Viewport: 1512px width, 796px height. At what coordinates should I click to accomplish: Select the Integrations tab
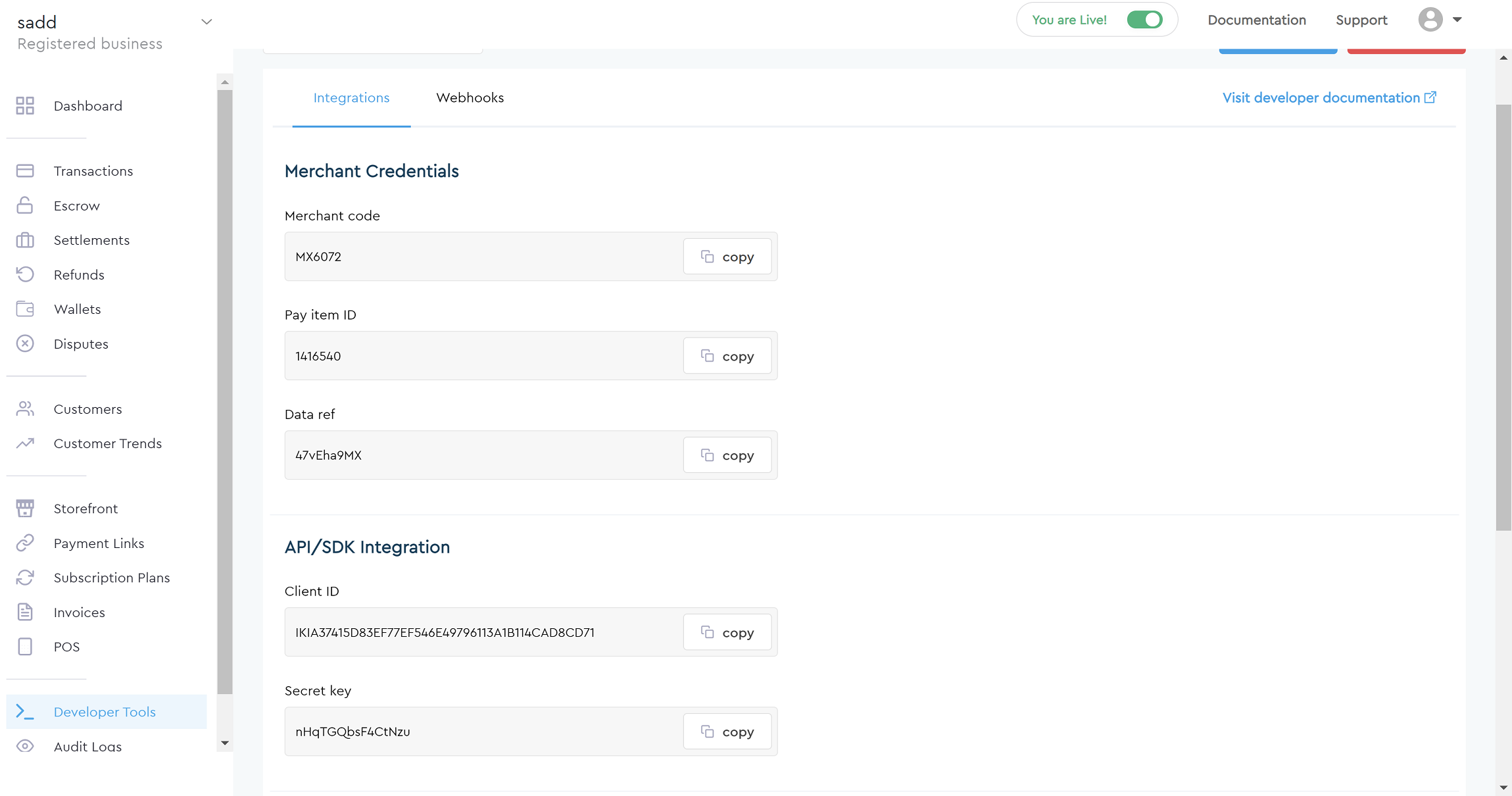click(351, 98)
